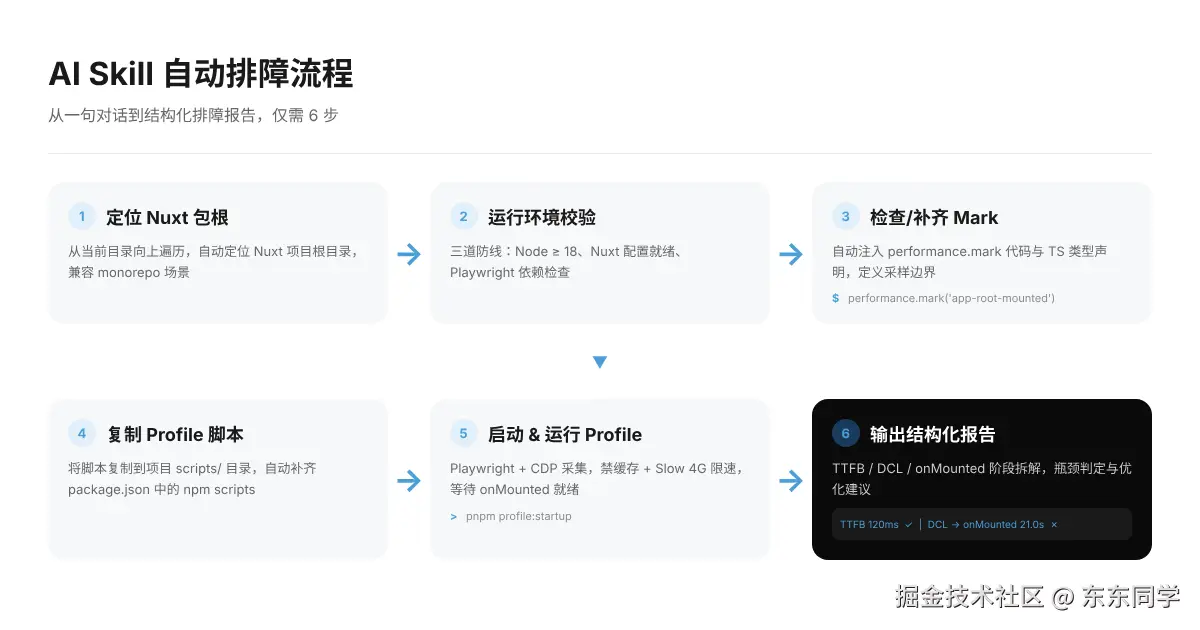Click the card title "复制 Profile 脚本"
This screenshot has height=630, width=1200.
[x=175, y=434]
